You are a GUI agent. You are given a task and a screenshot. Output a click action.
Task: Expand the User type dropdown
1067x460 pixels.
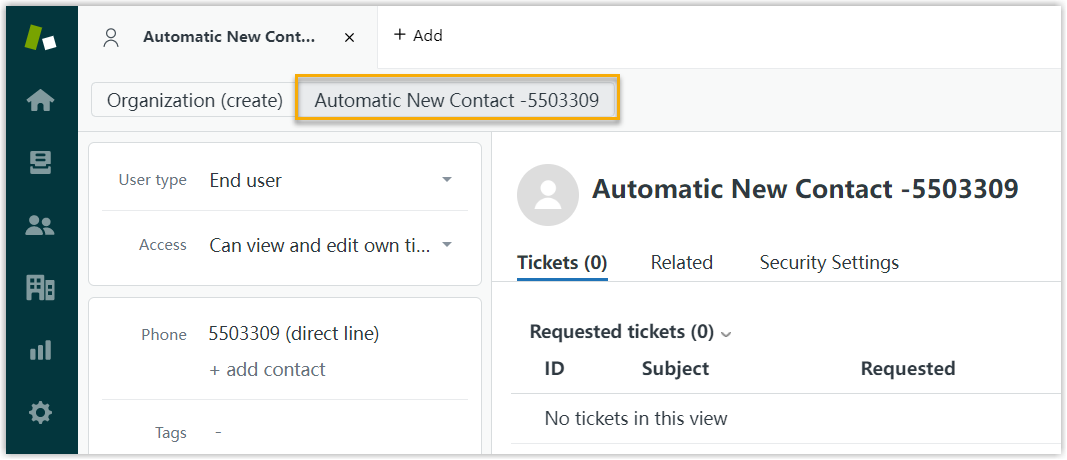(x=446, y=180)
